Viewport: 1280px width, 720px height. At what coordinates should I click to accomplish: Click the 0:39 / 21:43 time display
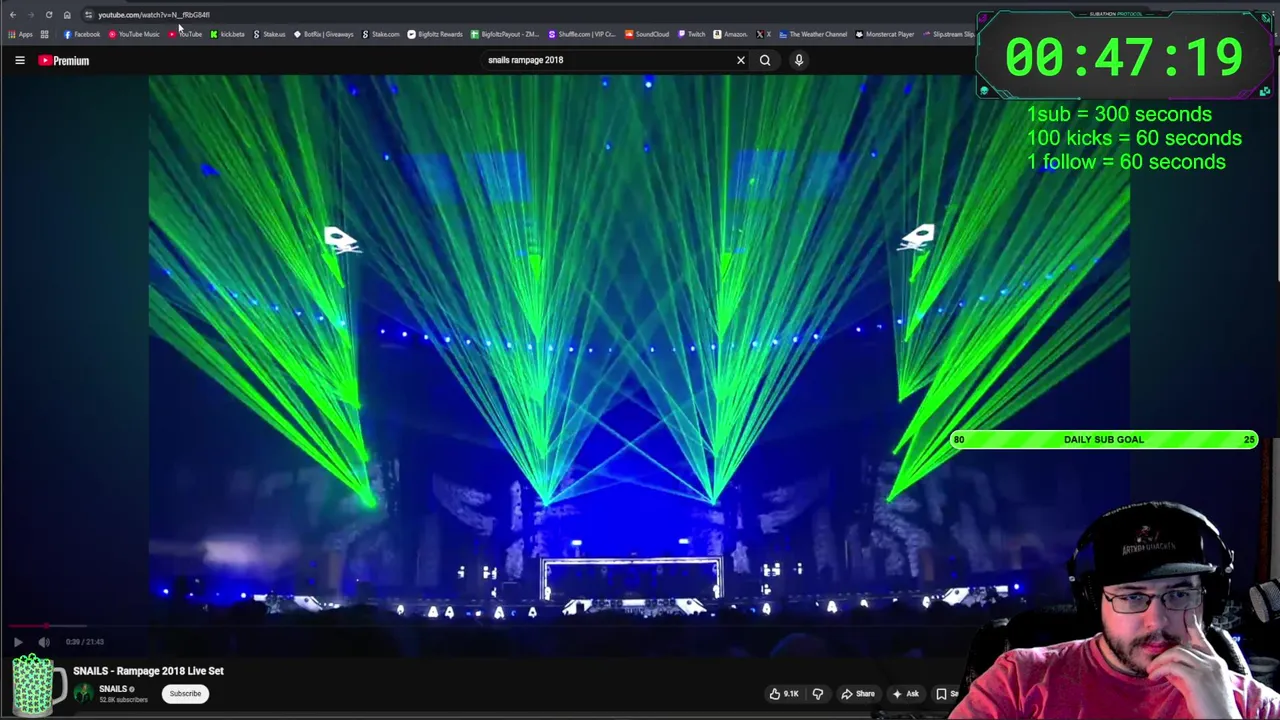pyautogui.click(x=85, y=642)
